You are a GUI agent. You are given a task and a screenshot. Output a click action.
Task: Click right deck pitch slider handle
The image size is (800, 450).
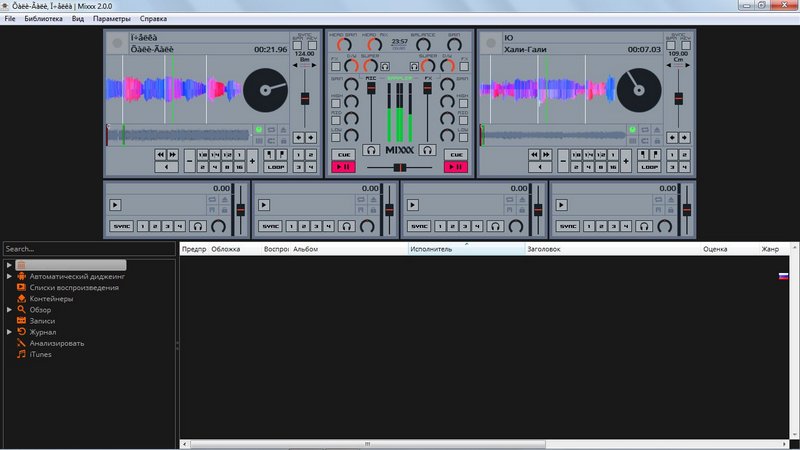(x=679, y=98)
